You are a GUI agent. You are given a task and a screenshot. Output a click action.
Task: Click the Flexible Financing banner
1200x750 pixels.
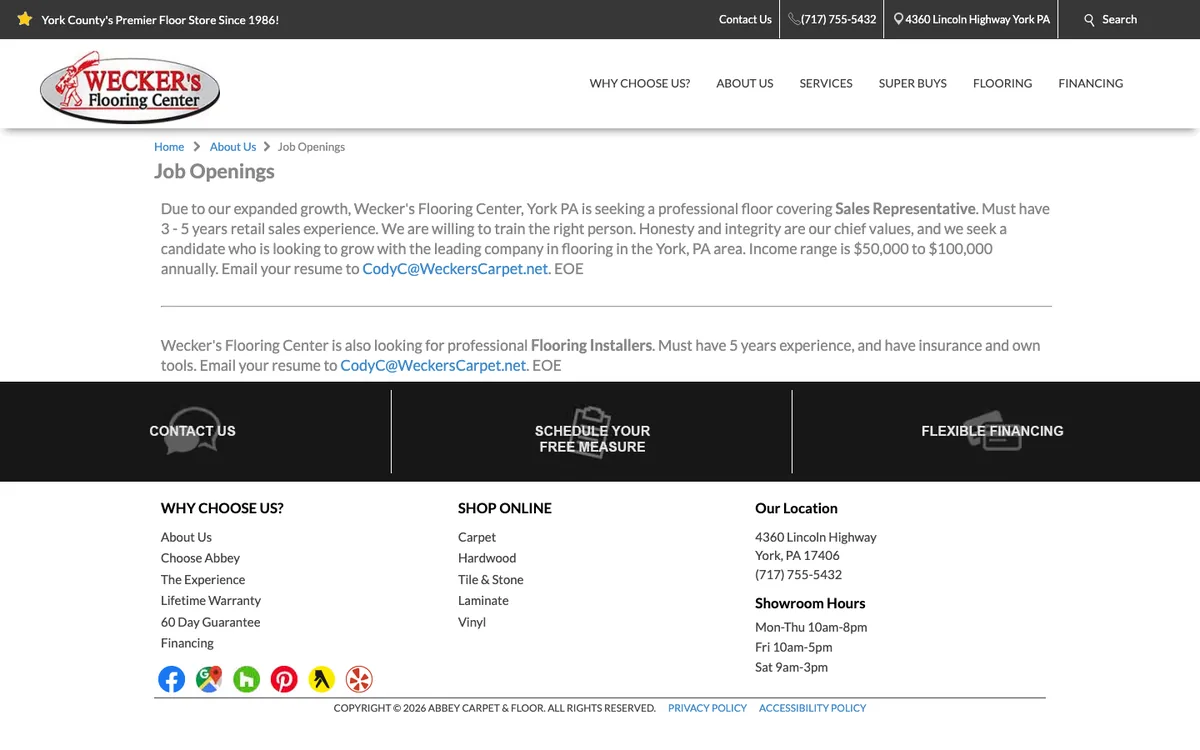click(x=992, y=431)
